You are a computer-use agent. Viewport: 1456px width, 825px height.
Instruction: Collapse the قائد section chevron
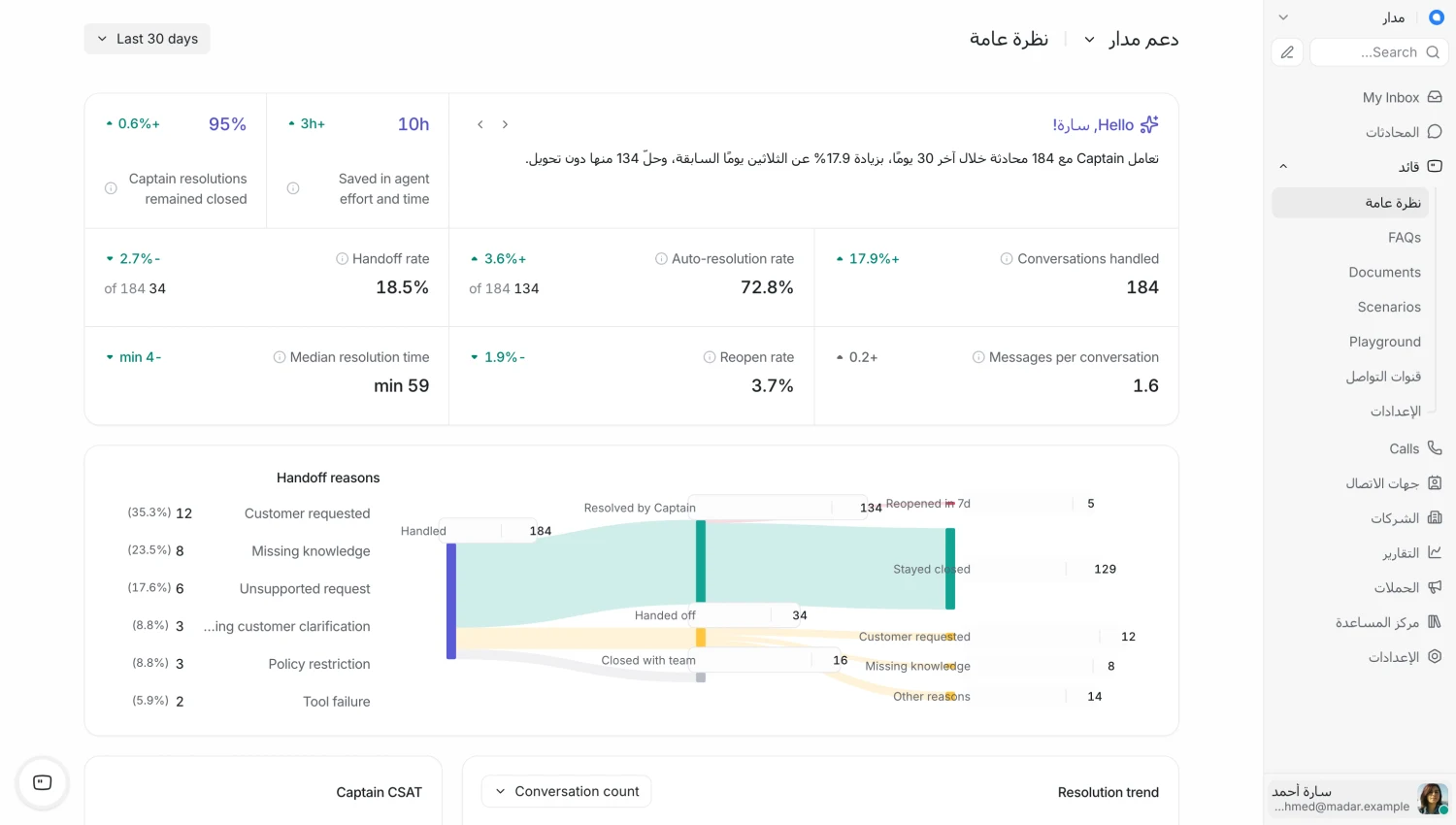(1283, 167)
